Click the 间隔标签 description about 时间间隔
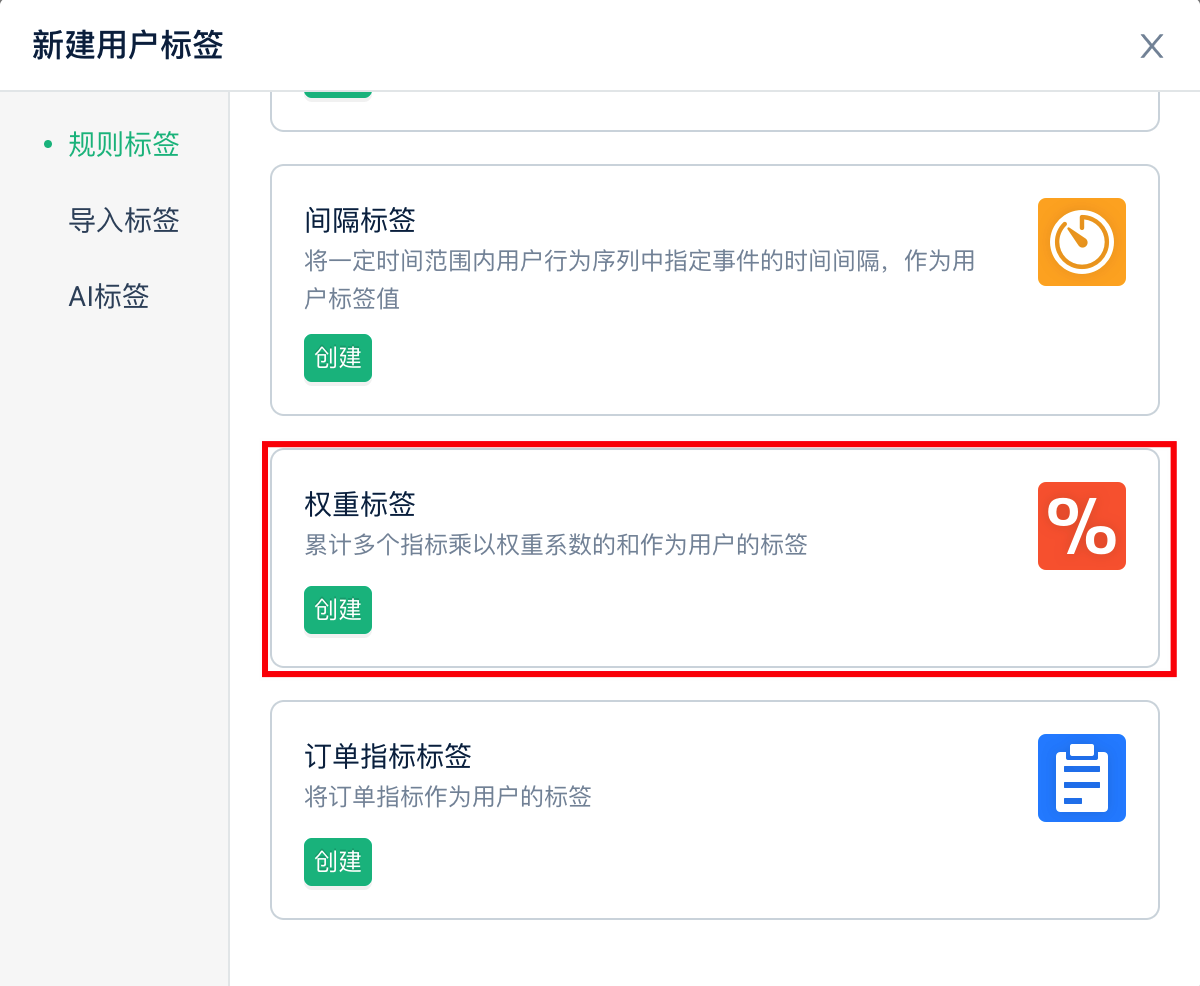This screenshot has width=1200, height=986. tap(640, 280)
